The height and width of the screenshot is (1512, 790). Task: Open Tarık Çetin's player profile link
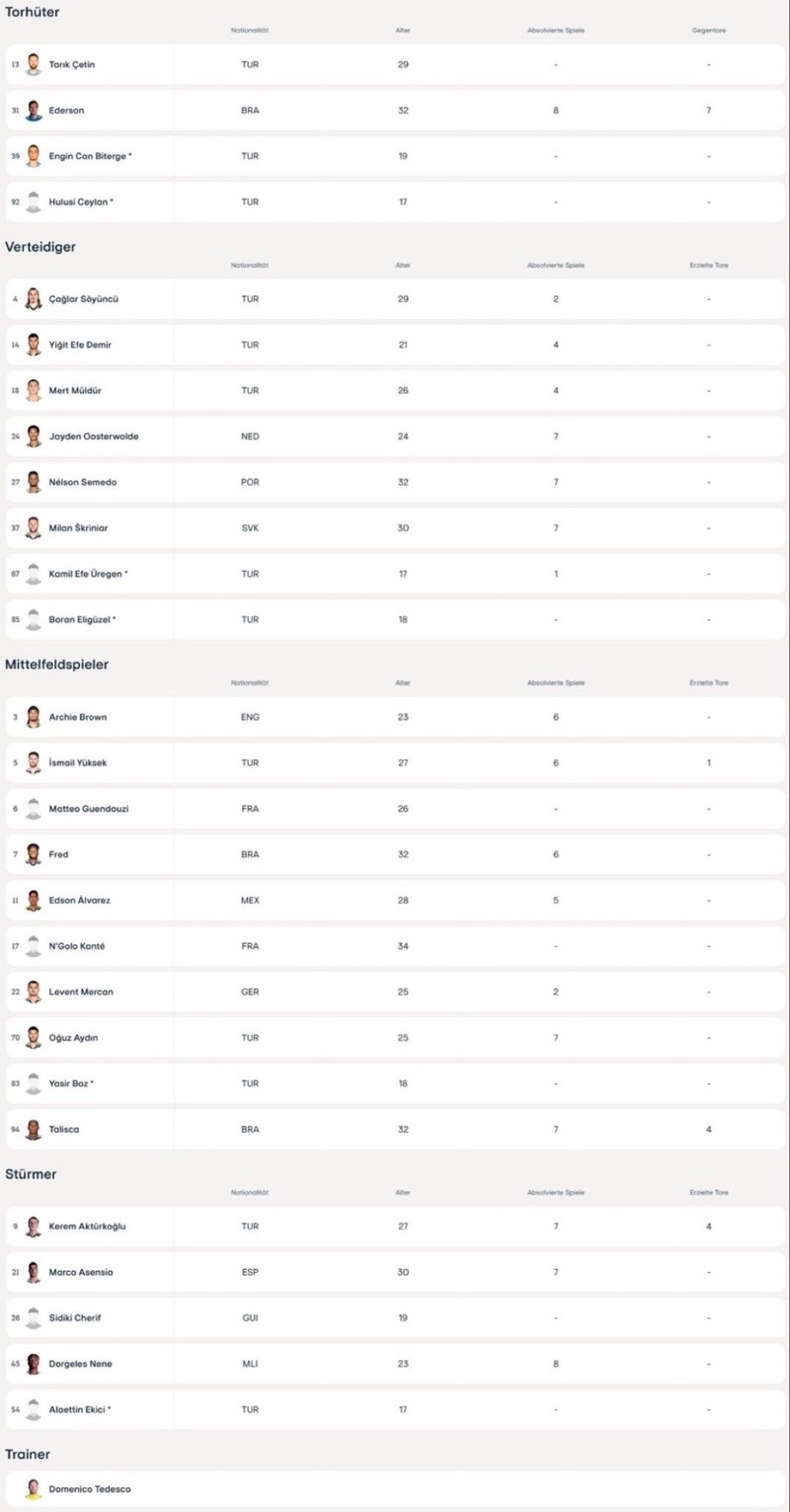(72, 65)
